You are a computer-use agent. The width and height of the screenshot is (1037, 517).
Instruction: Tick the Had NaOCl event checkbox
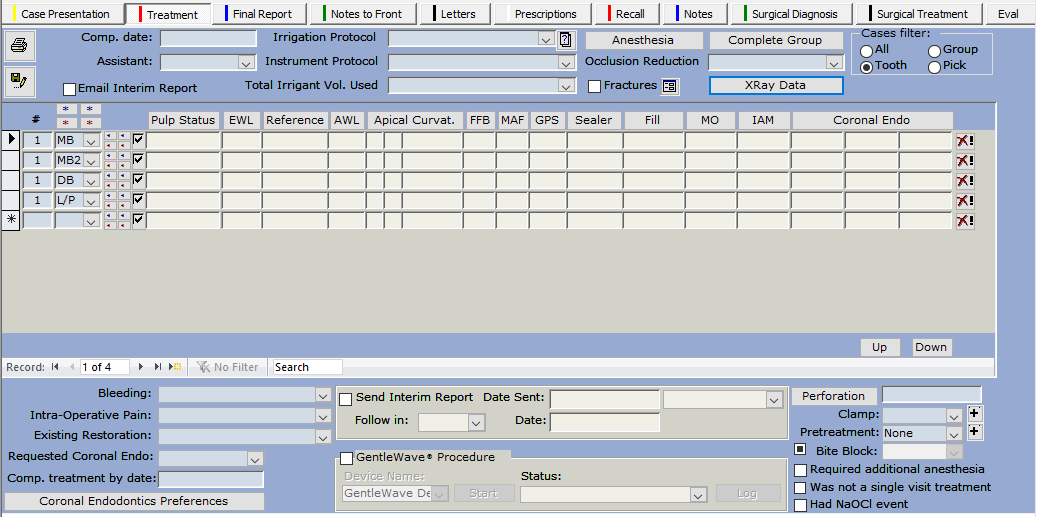click(x=800, y=505)
